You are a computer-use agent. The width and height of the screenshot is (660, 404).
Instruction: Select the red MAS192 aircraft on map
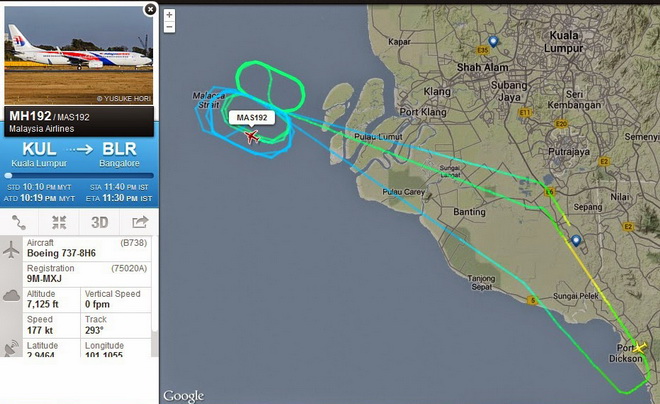click(251, 136)
